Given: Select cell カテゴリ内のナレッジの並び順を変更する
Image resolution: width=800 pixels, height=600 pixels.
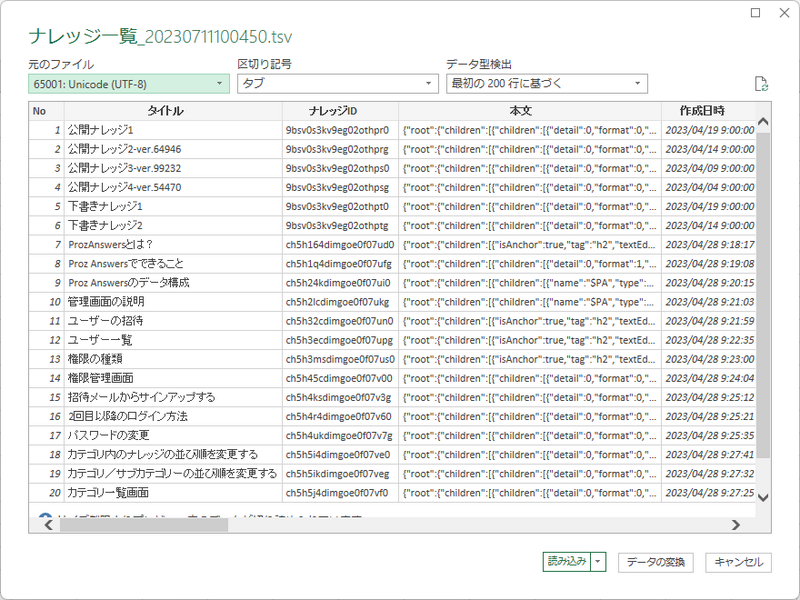Looking at the screenshot, I should [x=173, y=455].
